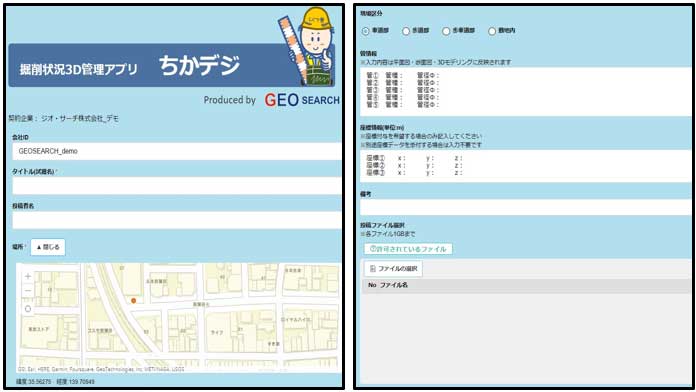This screenshot has height=392, width=696.
Task: Focus the 備考 input field
Action: tap(526, 207)
